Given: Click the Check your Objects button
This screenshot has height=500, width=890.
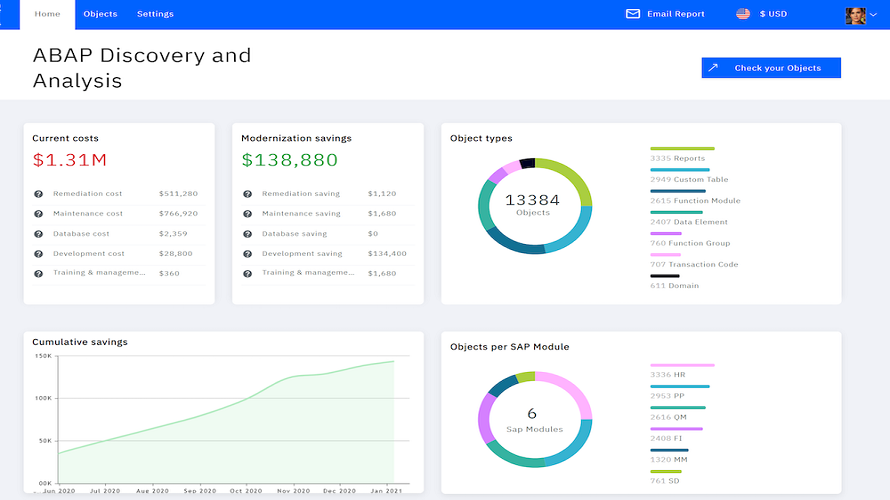Looking at the screenshot, I should (x=771, y=68).
